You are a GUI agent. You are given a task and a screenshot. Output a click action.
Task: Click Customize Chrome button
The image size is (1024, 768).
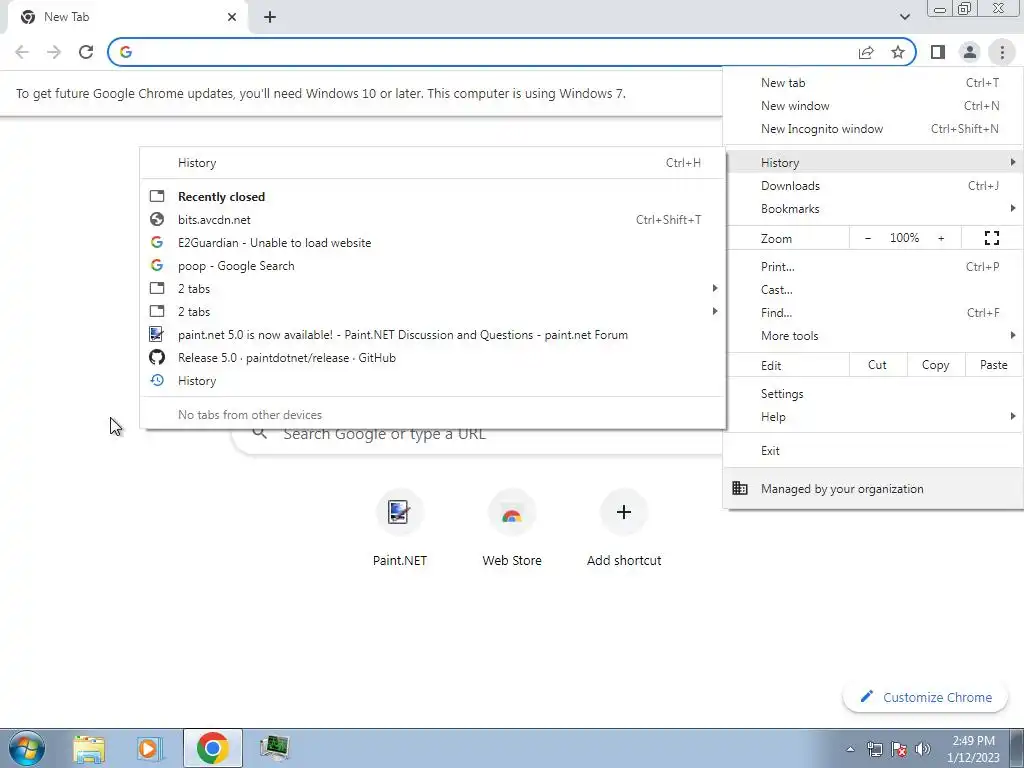point(926,697)
